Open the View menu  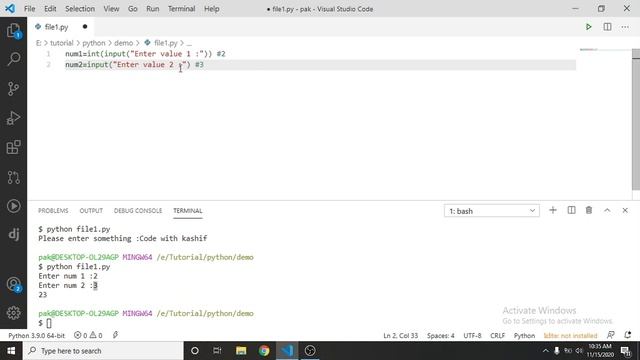point(111,9)
